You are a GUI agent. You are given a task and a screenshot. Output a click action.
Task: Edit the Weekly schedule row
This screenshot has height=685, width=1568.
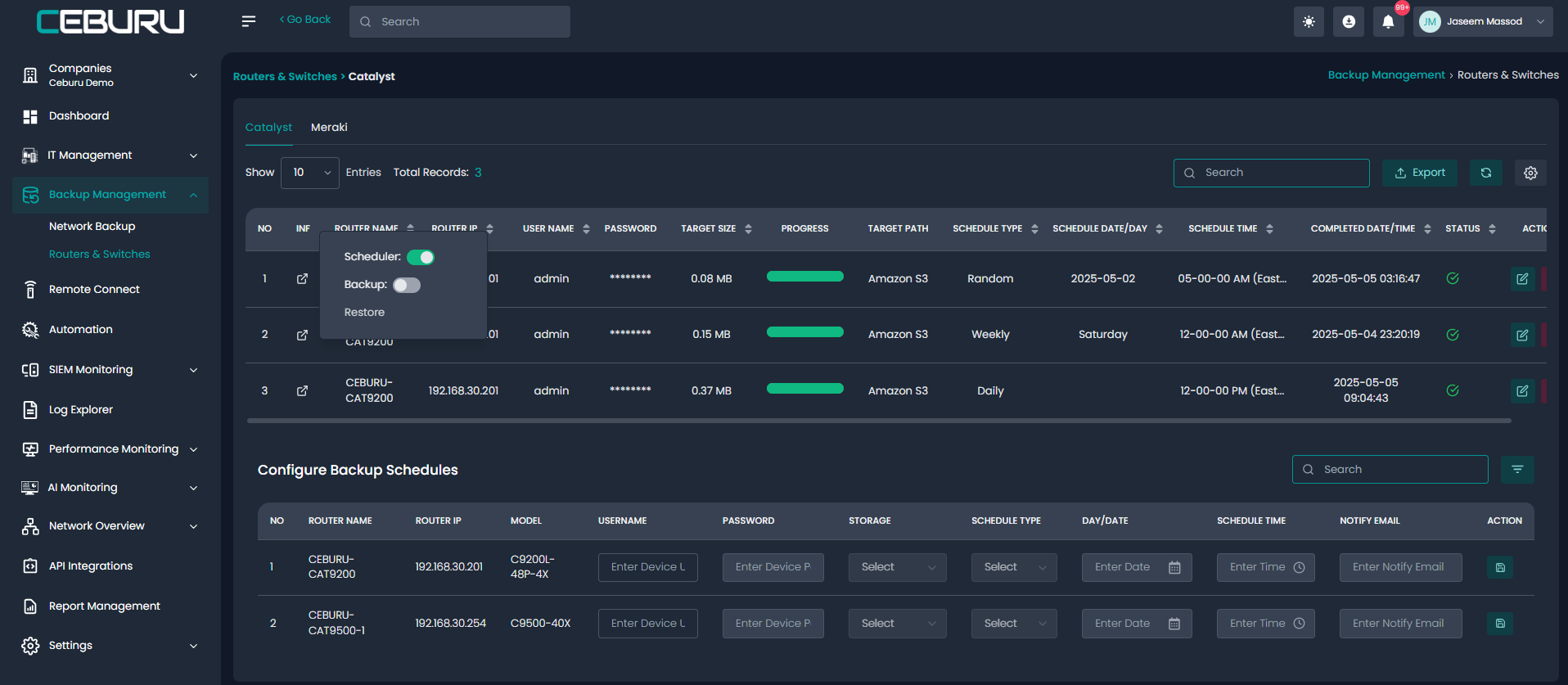1522,335
